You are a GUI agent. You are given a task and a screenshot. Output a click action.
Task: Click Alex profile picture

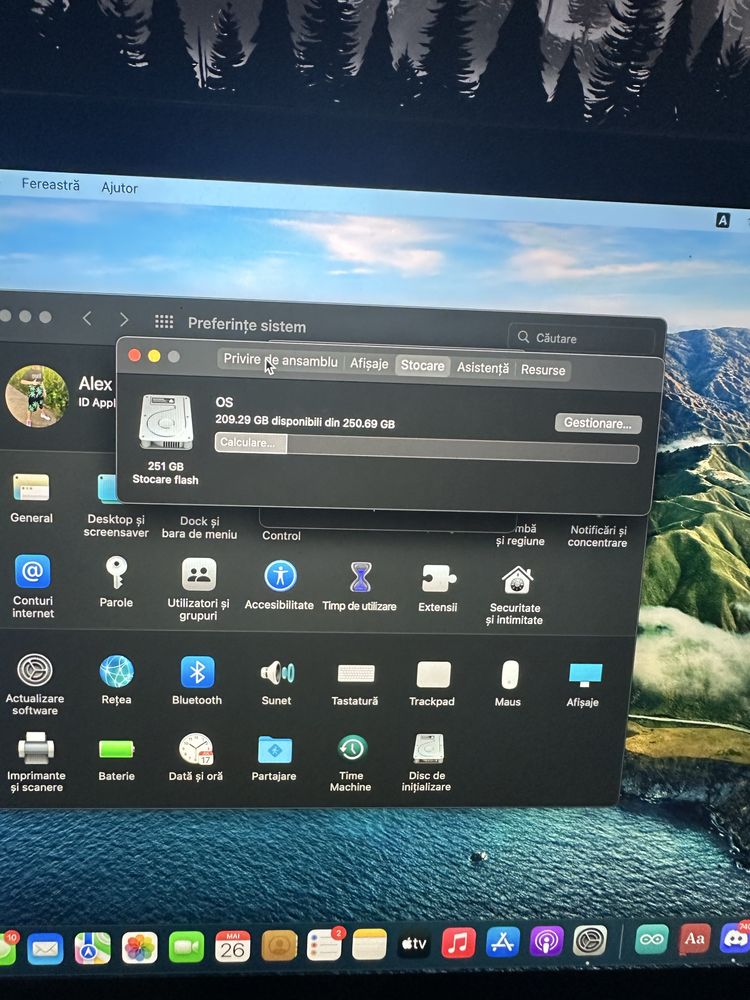pos(37,396)
